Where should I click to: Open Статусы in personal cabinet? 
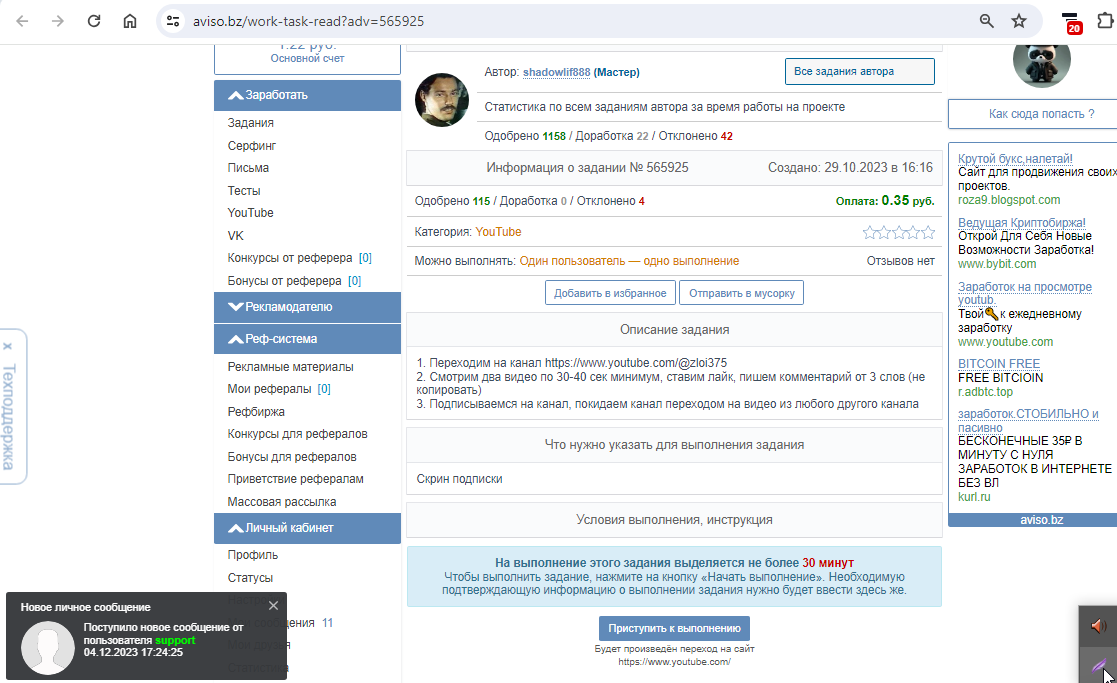pos(250,578)
